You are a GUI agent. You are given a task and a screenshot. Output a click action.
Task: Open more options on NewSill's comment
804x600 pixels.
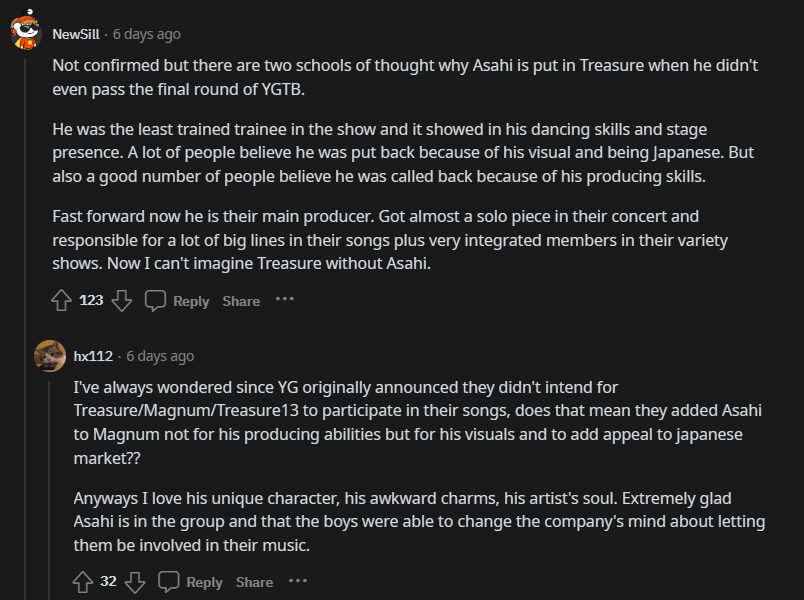pyautogui.click(x=285, y=299)
